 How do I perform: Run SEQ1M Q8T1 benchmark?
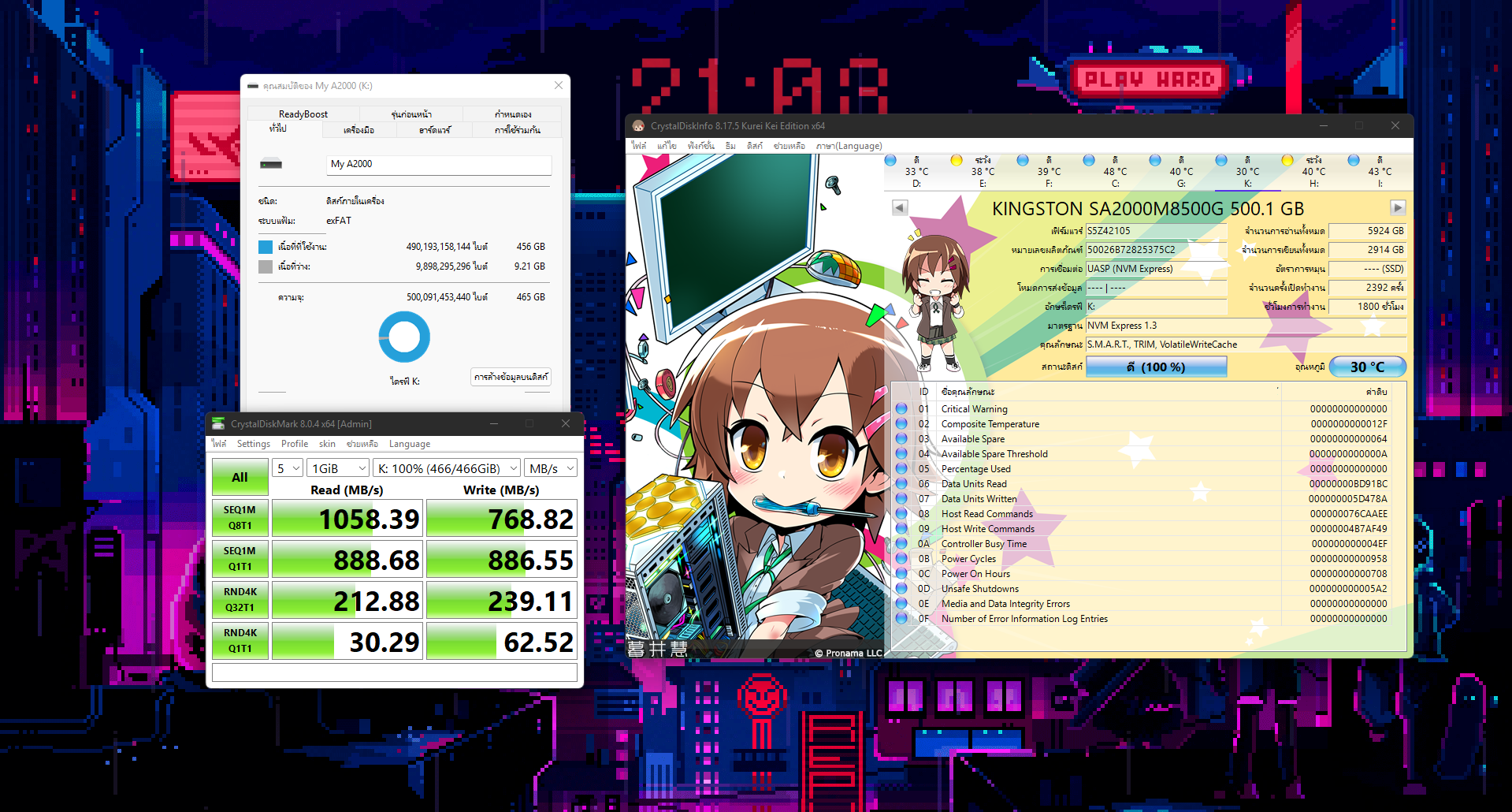[240, 518]
